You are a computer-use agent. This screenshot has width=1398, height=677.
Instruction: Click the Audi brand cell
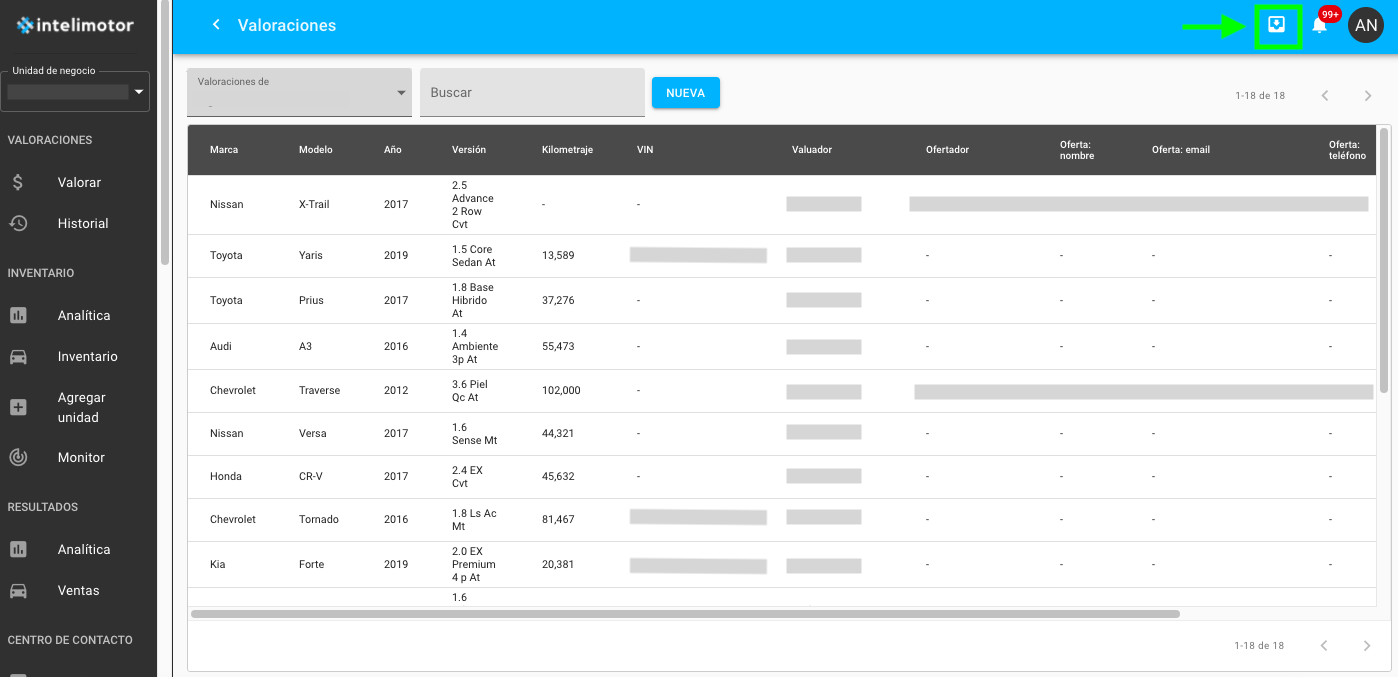(x=220, y=346)
